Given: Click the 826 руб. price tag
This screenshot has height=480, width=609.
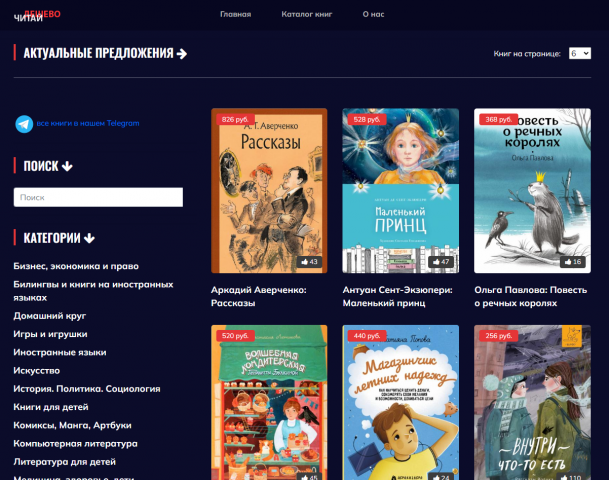Looking at the screenshot, I should 235,120.
